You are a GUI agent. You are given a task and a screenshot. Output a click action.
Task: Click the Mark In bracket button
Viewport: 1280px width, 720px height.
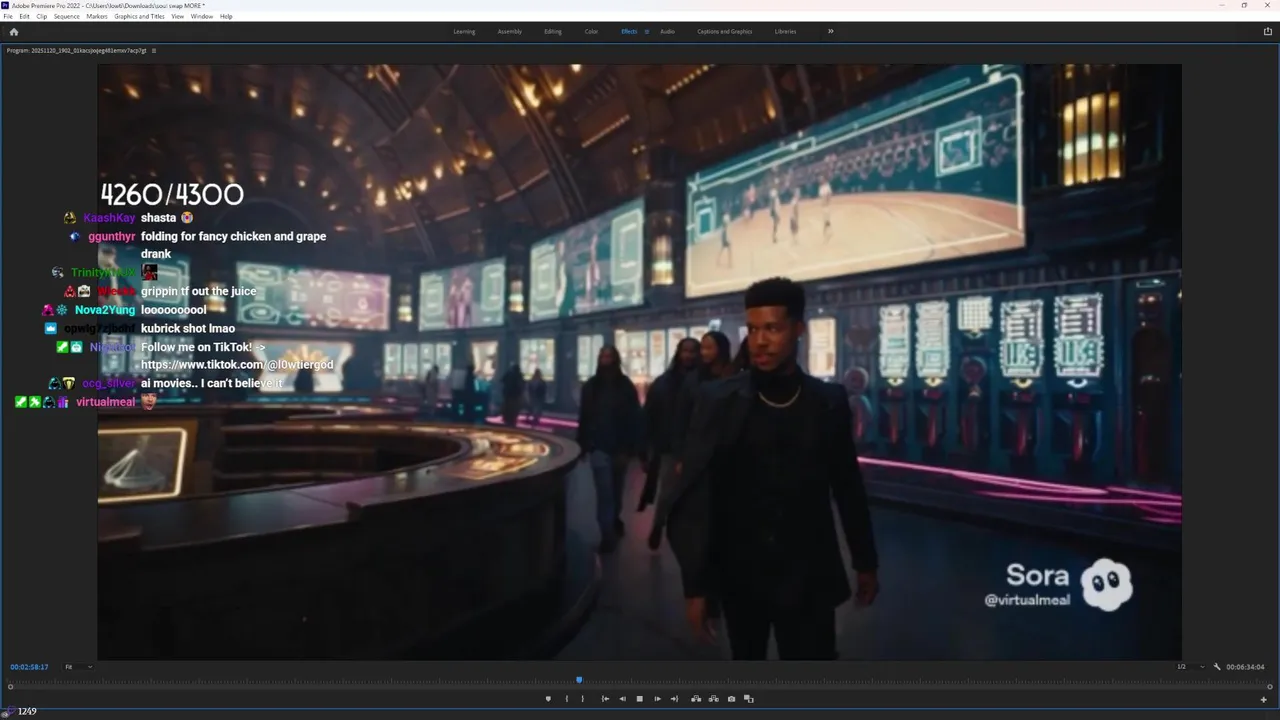click(567, 699)
